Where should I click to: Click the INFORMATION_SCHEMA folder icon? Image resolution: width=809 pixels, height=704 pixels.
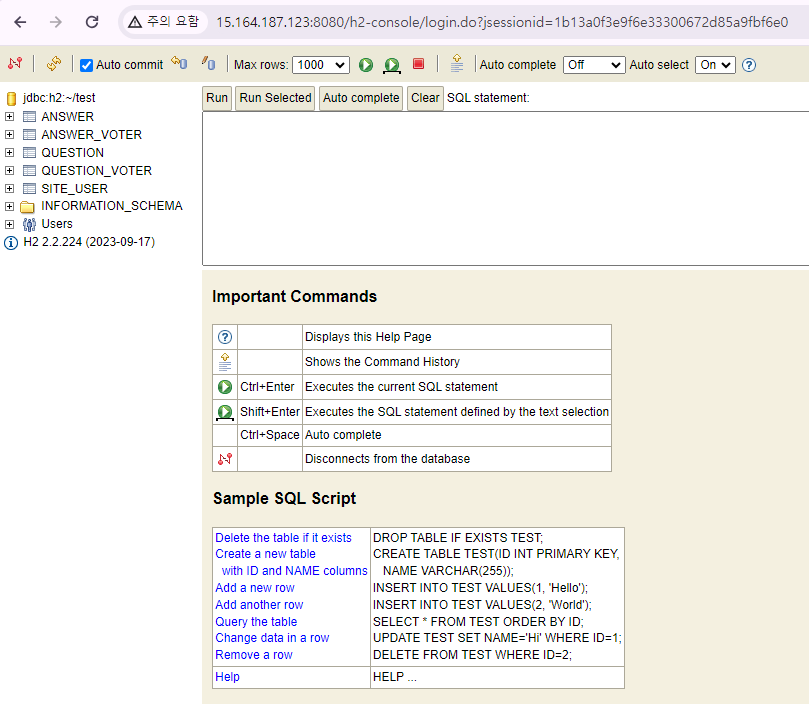(27, 207)
